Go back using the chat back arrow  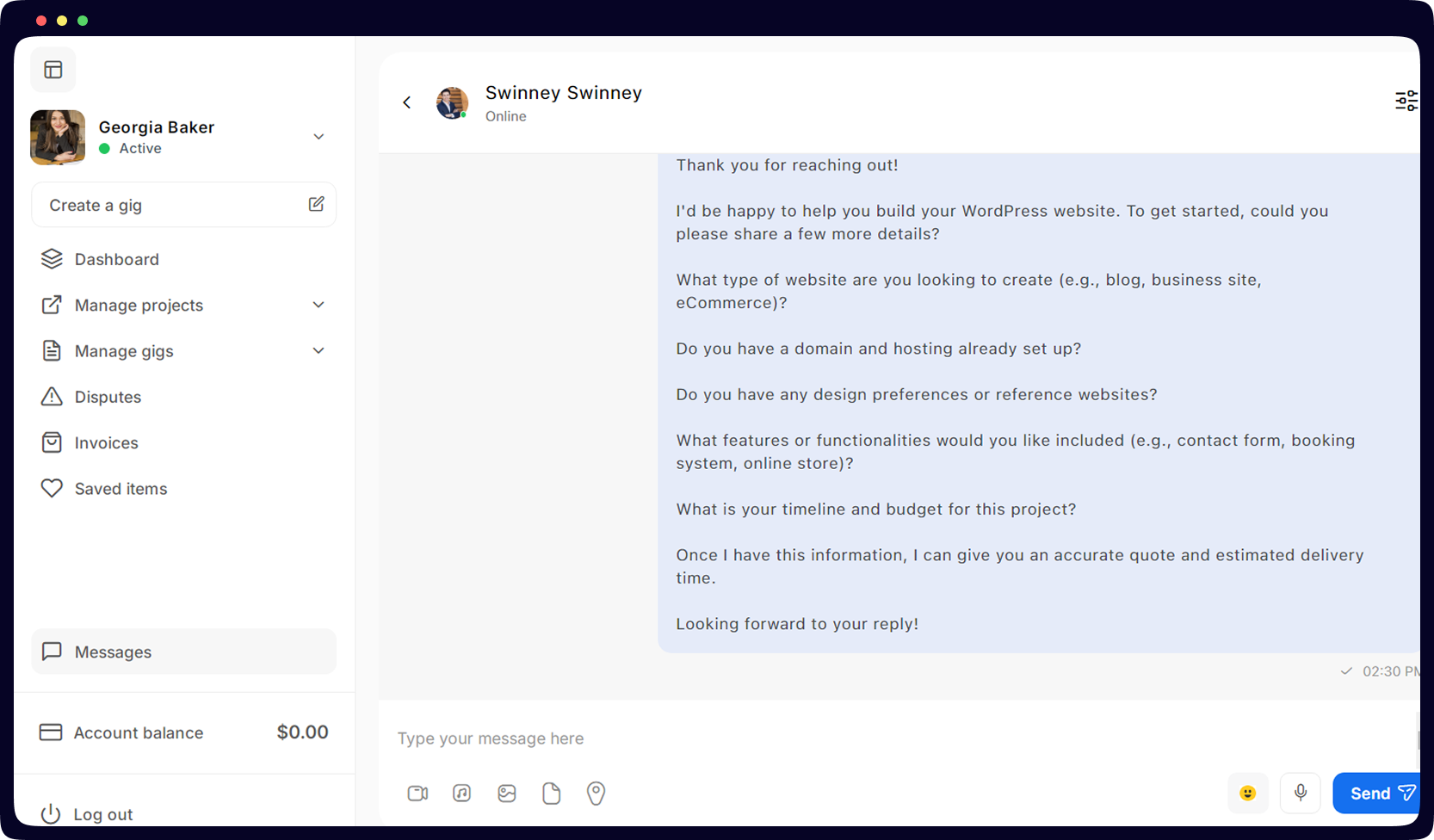point(407,102)
